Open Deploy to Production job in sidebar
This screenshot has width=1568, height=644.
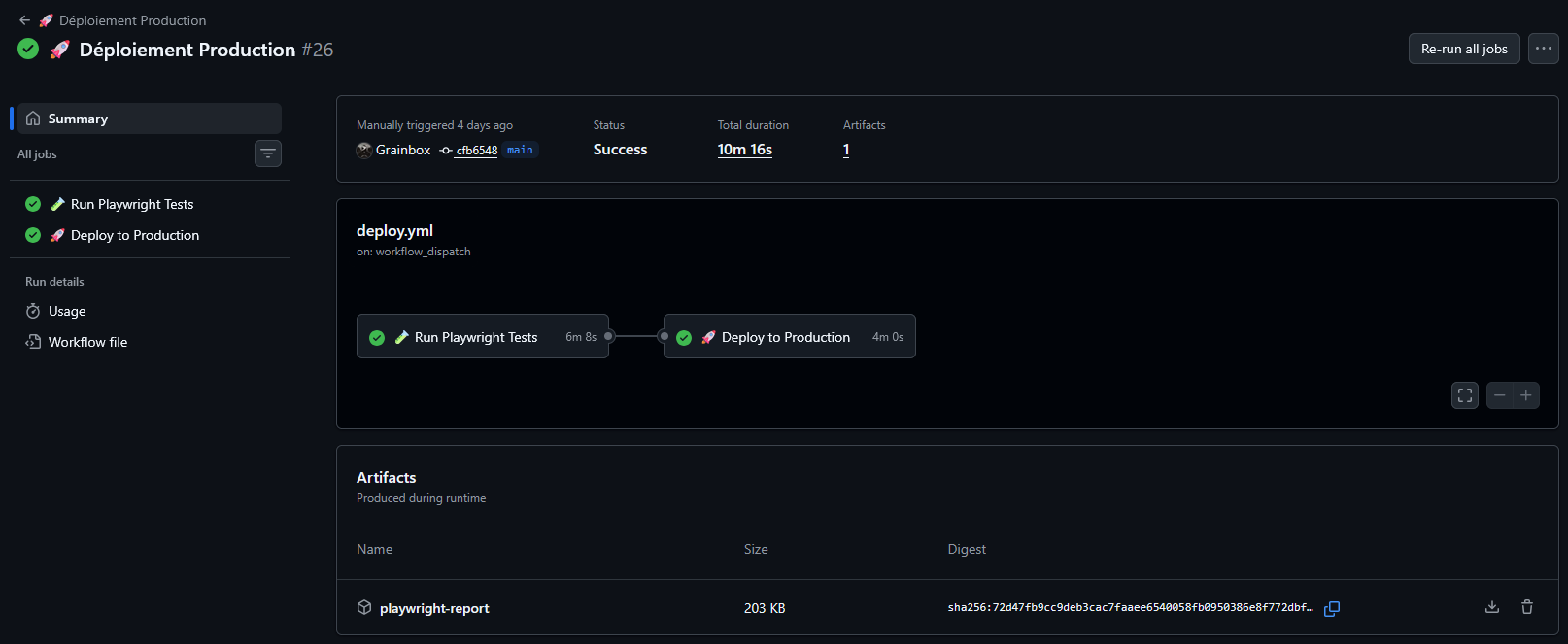pos(135,235)
